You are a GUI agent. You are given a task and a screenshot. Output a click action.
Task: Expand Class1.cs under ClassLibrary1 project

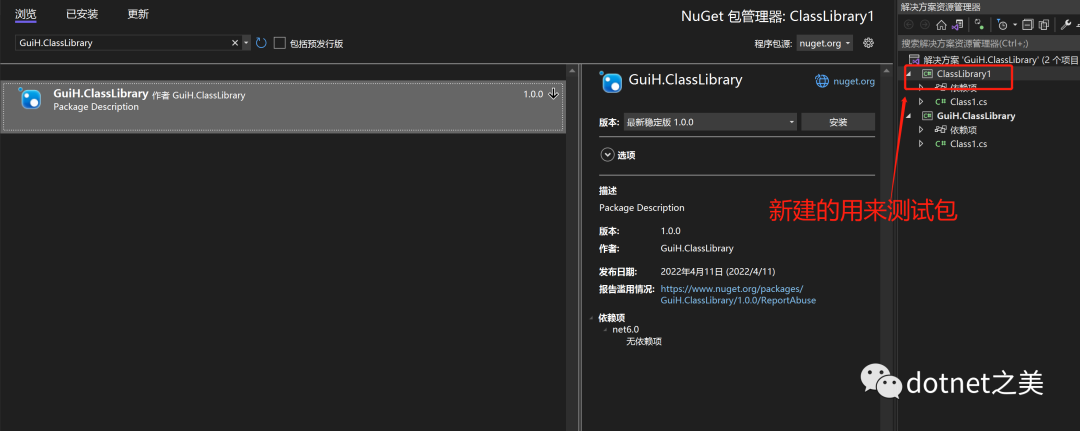point(921,102)
